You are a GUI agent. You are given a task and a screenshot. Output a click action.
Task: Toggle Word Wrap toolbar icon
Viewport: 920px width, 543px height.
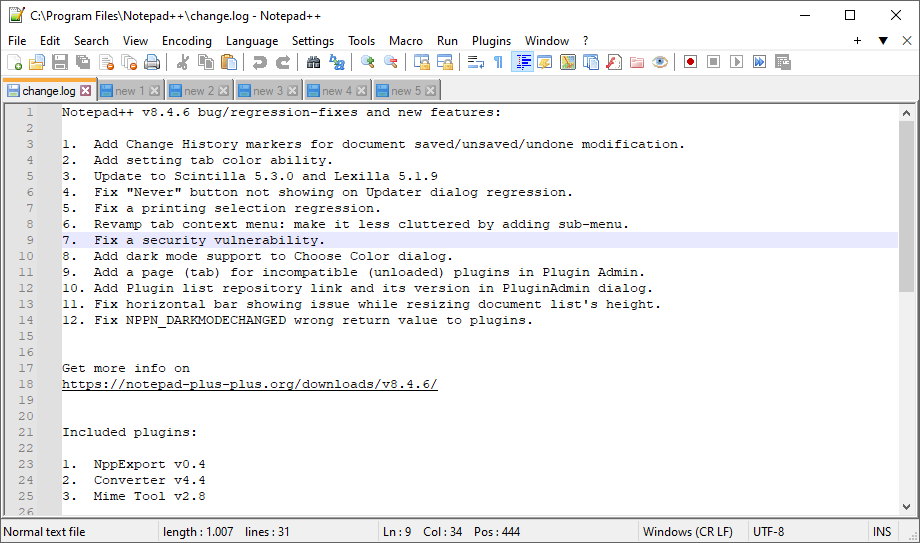[x=475, y=62]
